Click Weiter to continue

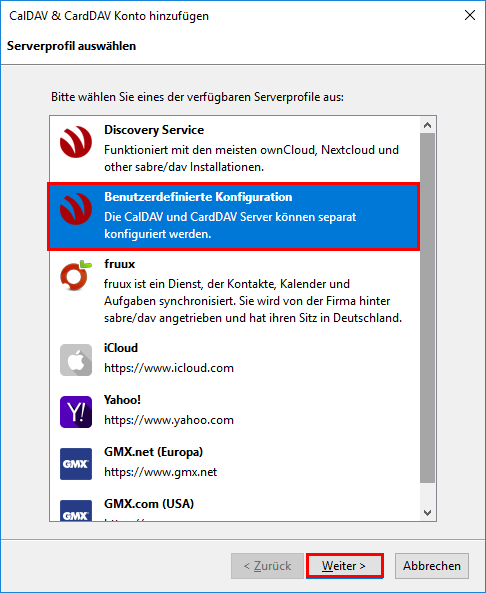click(x=344, y=566)
